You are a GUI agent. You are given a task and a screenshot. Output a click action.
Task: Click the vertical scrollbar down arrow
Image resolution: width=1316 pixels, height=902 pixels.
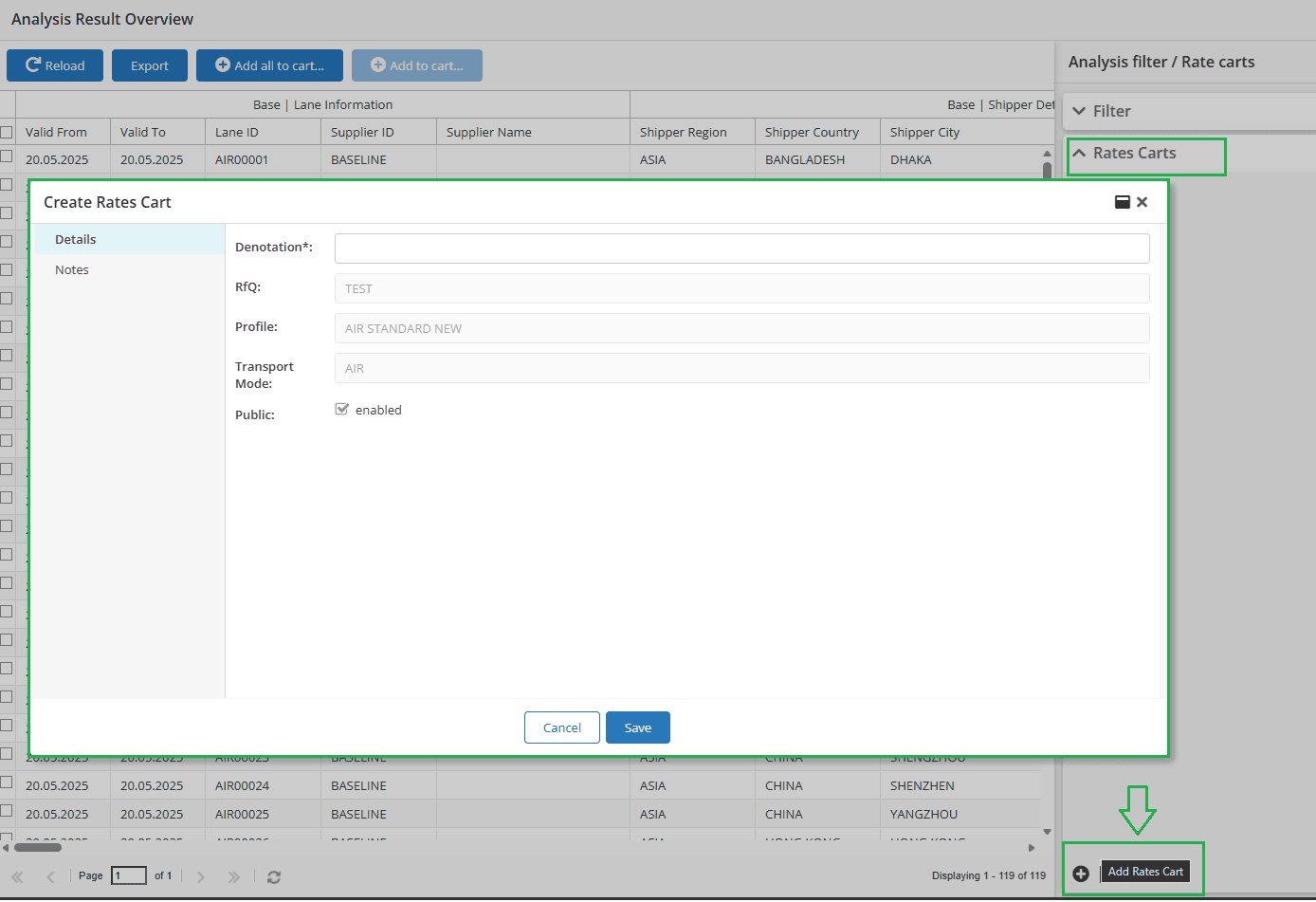[1047, 832]
